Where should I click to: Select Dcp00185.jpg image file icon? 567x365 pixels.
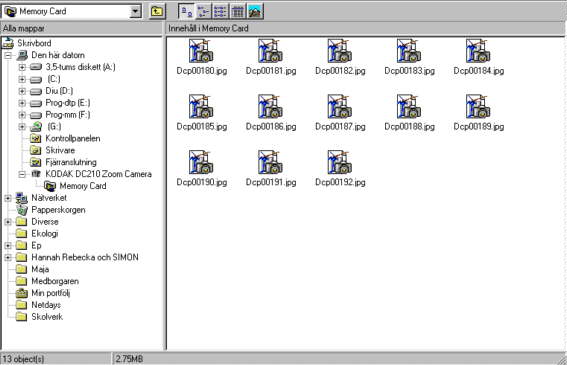pos(201,107)
